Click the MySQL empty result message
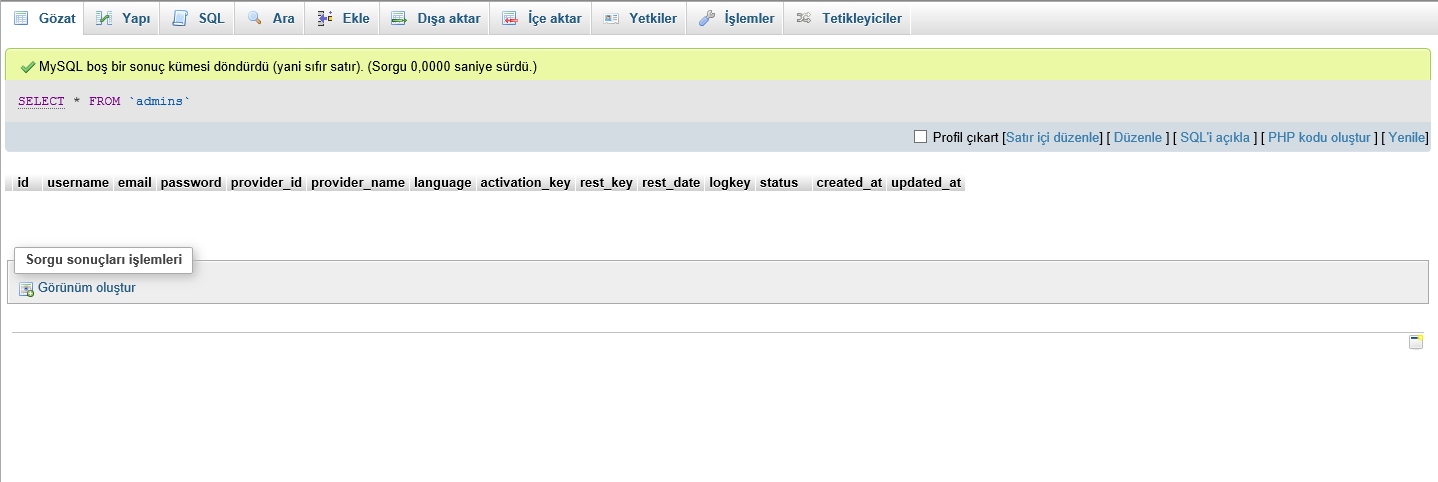The width and height of the screenshot is (1438, 482). click(288, 67)
